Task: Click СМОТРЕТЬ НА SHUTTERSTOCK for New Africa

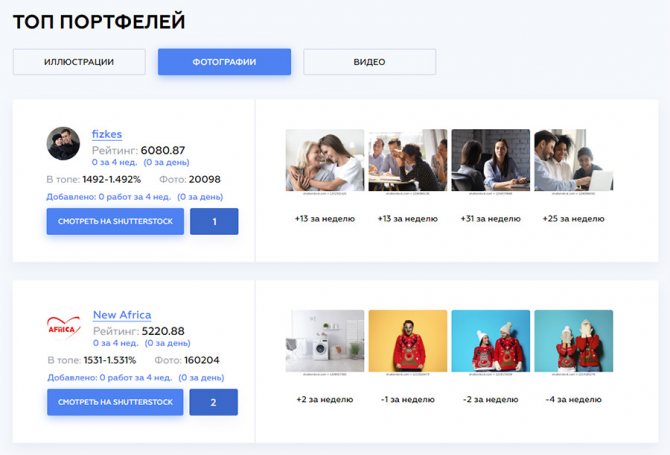Action: tap(115, 402)
